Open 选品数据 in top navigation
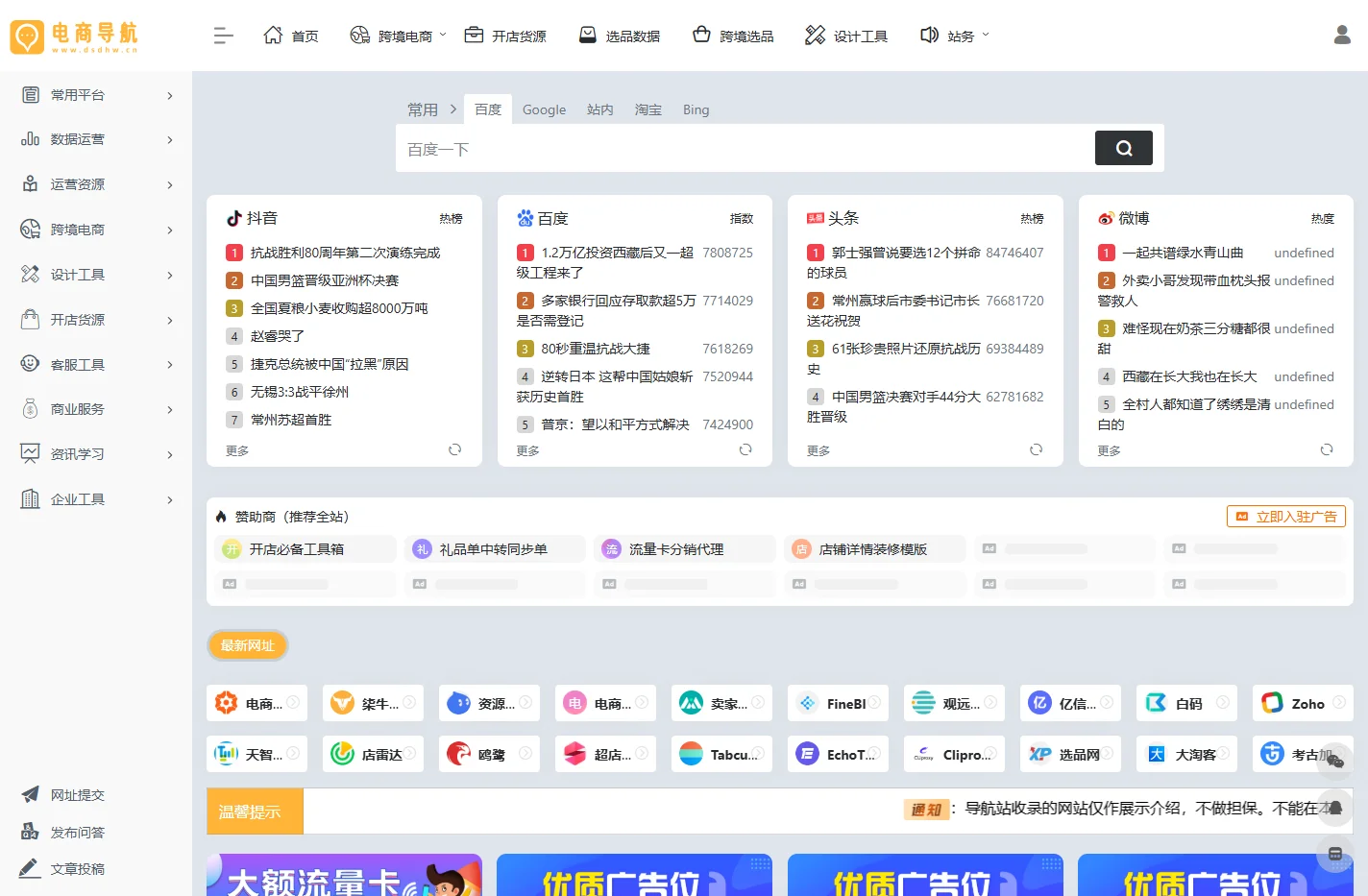 click(620, 36)
